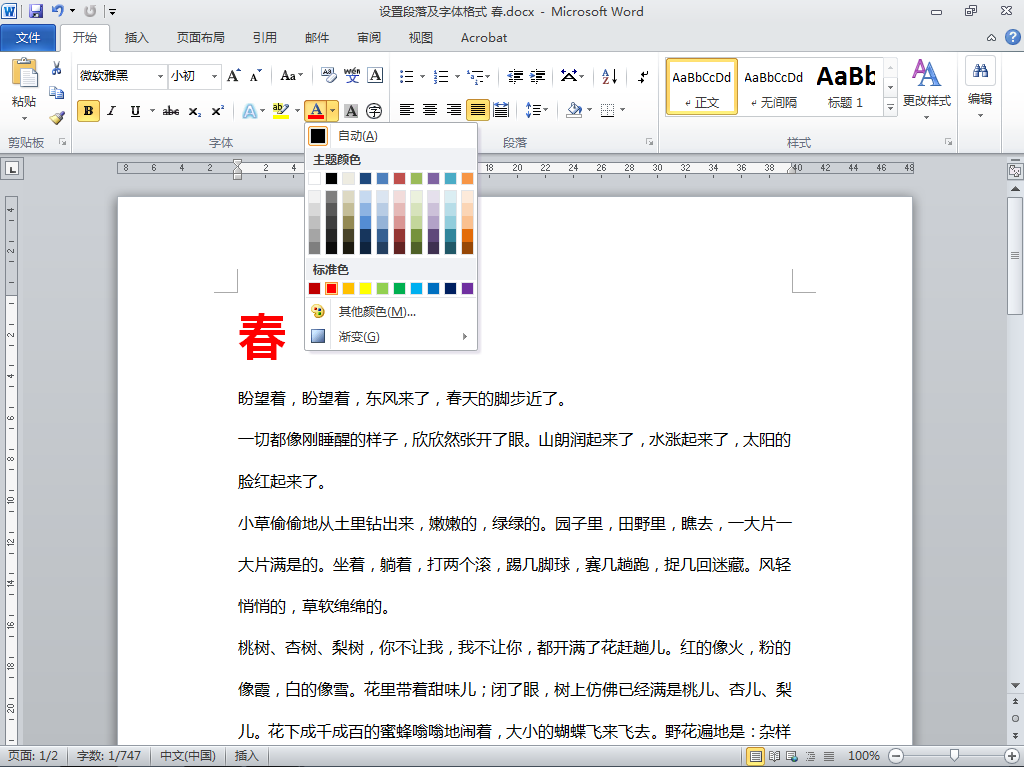The width and height of the screenshot is (1024, 767).
Task: Click the zoom slider handle
Action: [x=954, y=756]
